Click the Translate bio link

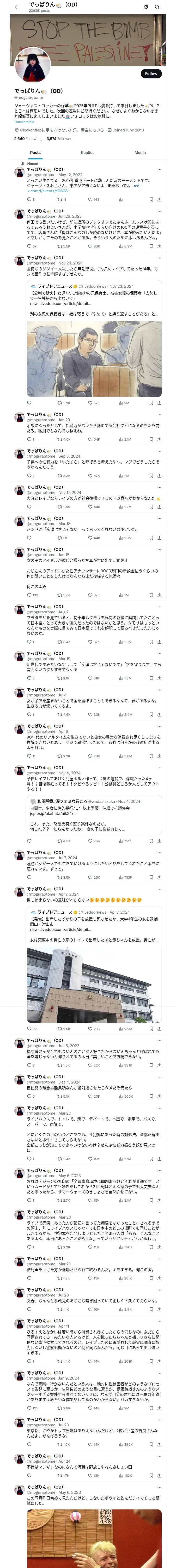24,122
